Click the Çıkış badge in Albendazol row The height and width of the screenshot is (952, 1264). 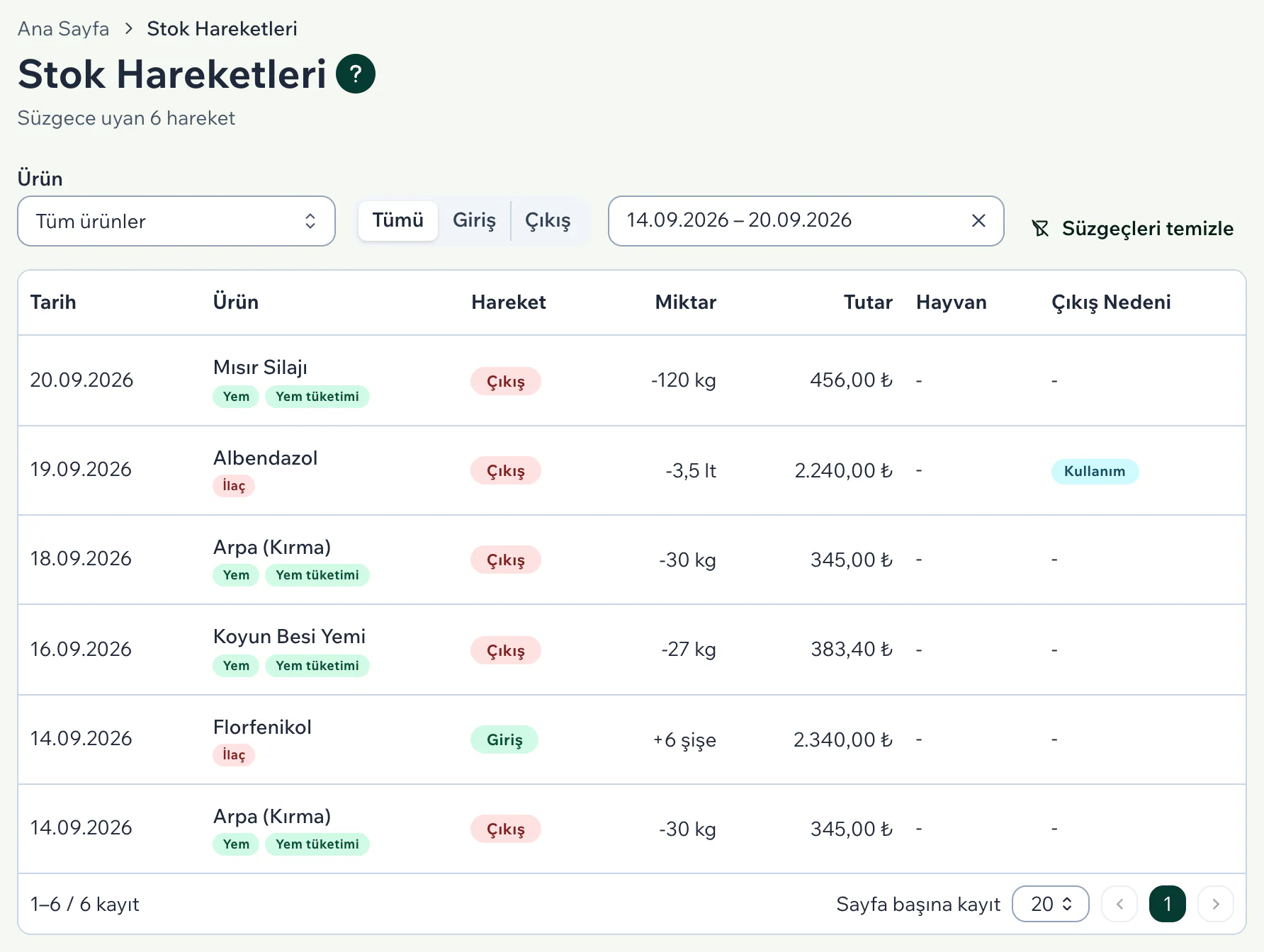coord(506,470)
